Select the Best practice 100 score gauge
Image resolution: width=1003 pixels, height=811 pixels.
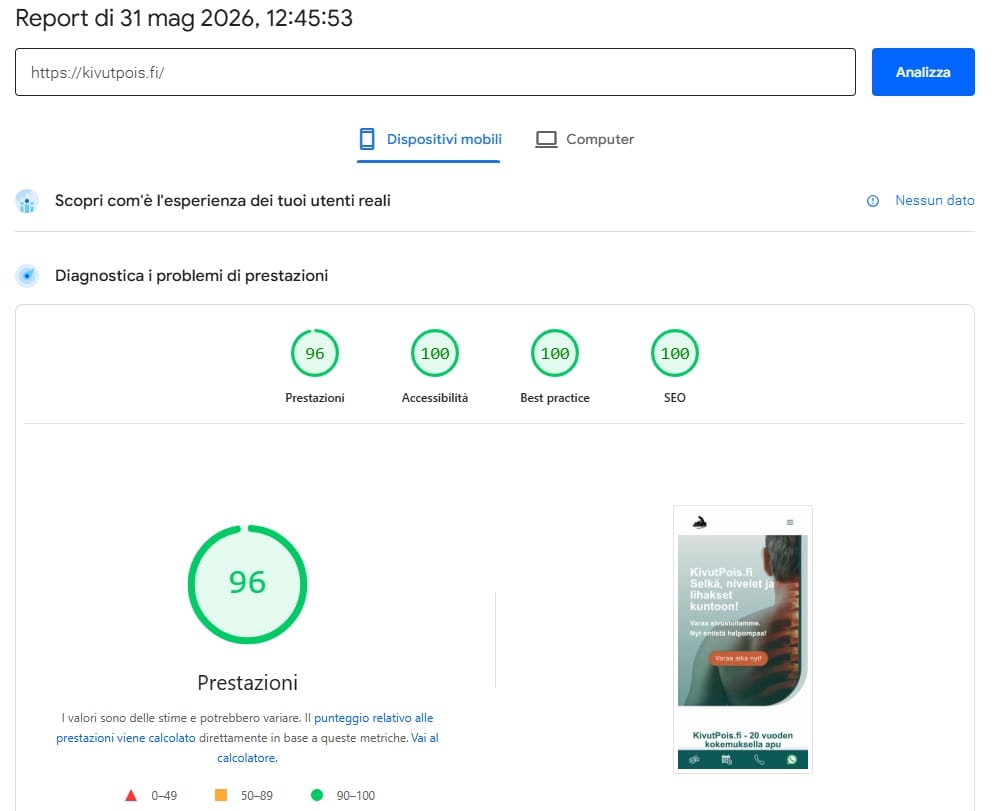[555, 353]
